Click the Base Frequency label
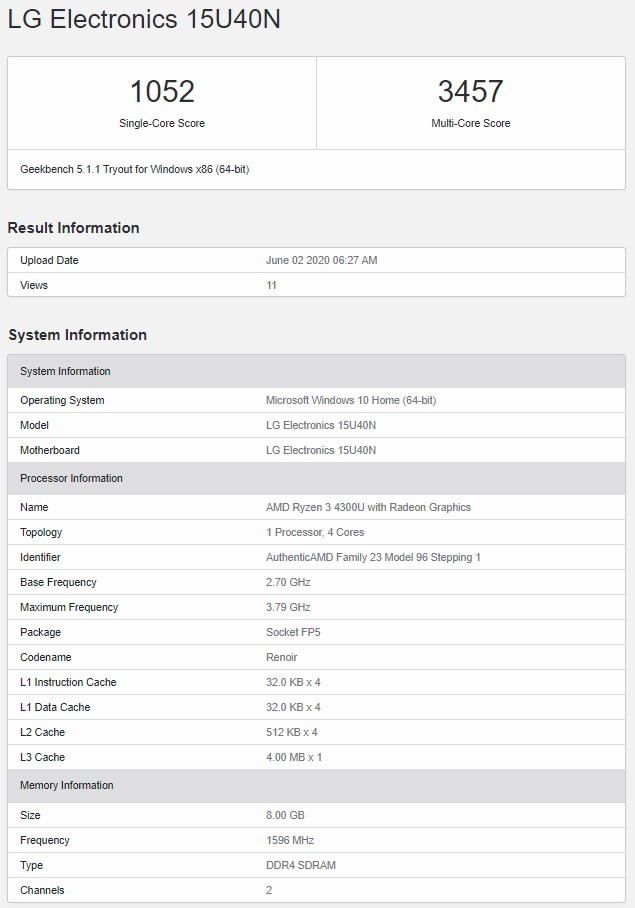Image resolution: width=635 pixels, height=908 pixels. (x=58, y=583)
